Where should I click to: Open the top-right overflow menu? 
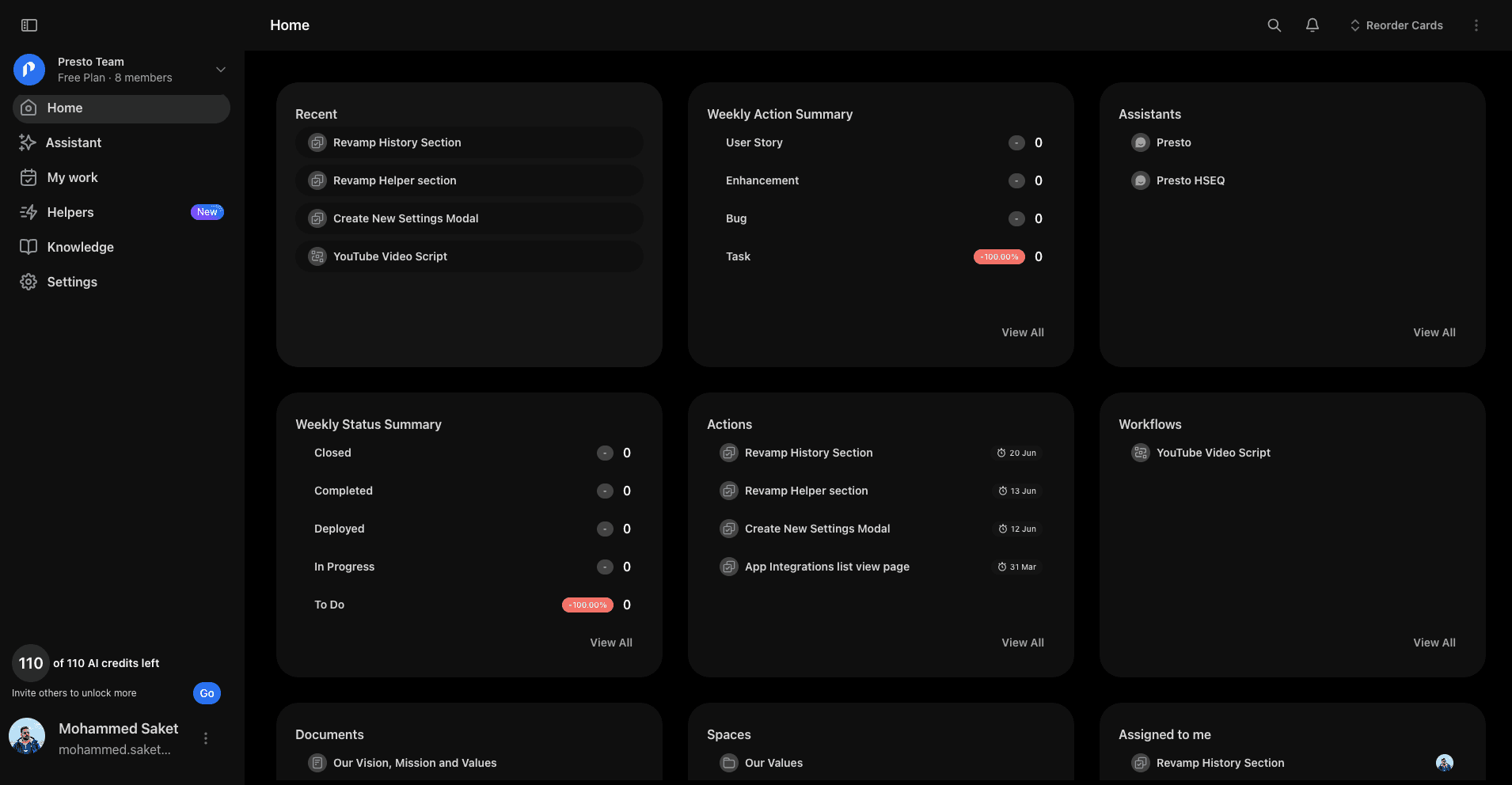coord(1476,25)
